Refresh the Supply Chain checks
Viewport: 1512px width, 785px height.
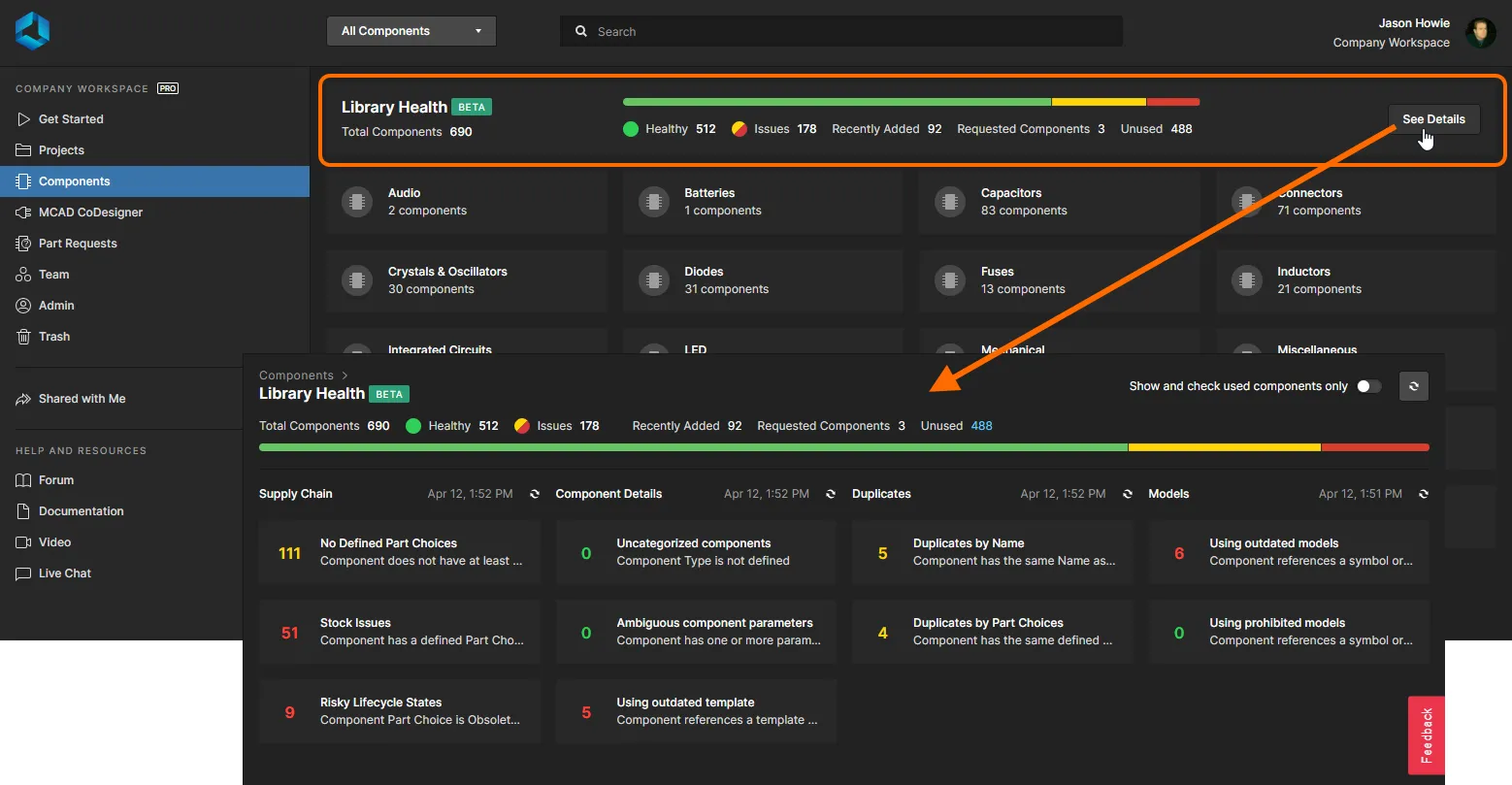[x=535, y=494]
